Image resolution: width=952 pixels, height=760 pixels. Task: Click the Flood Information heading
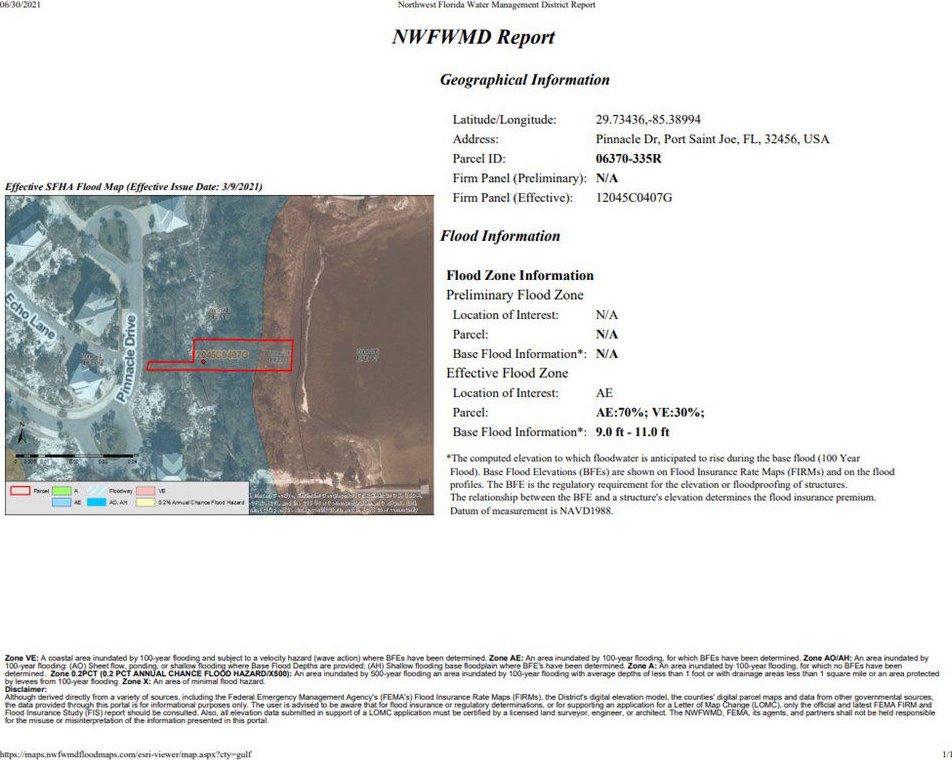tap(500, 236)
